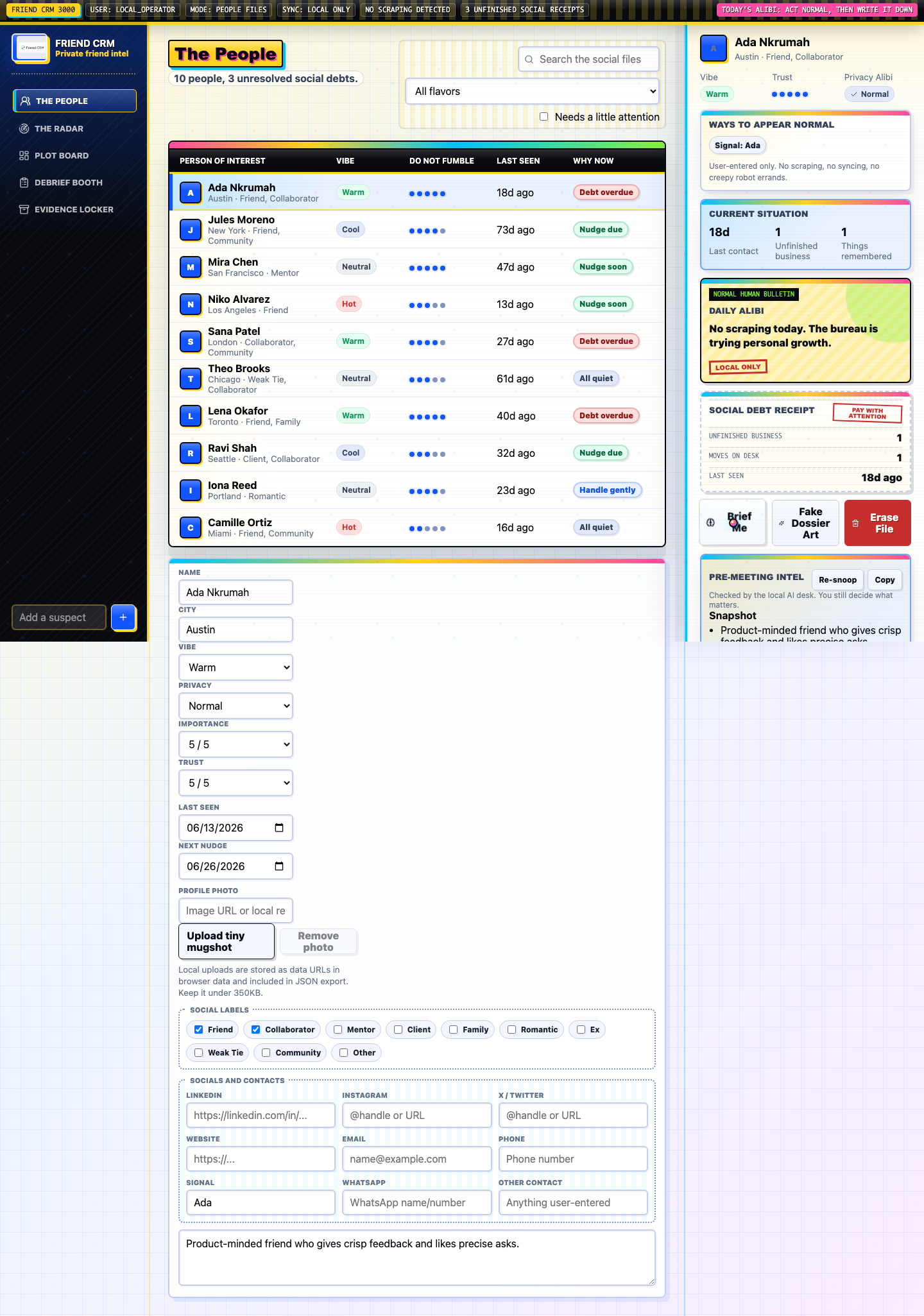The width and height of the screenshot is (924, 1316).
Task: Focus the Email input field
Action: tap(416, 1159)
